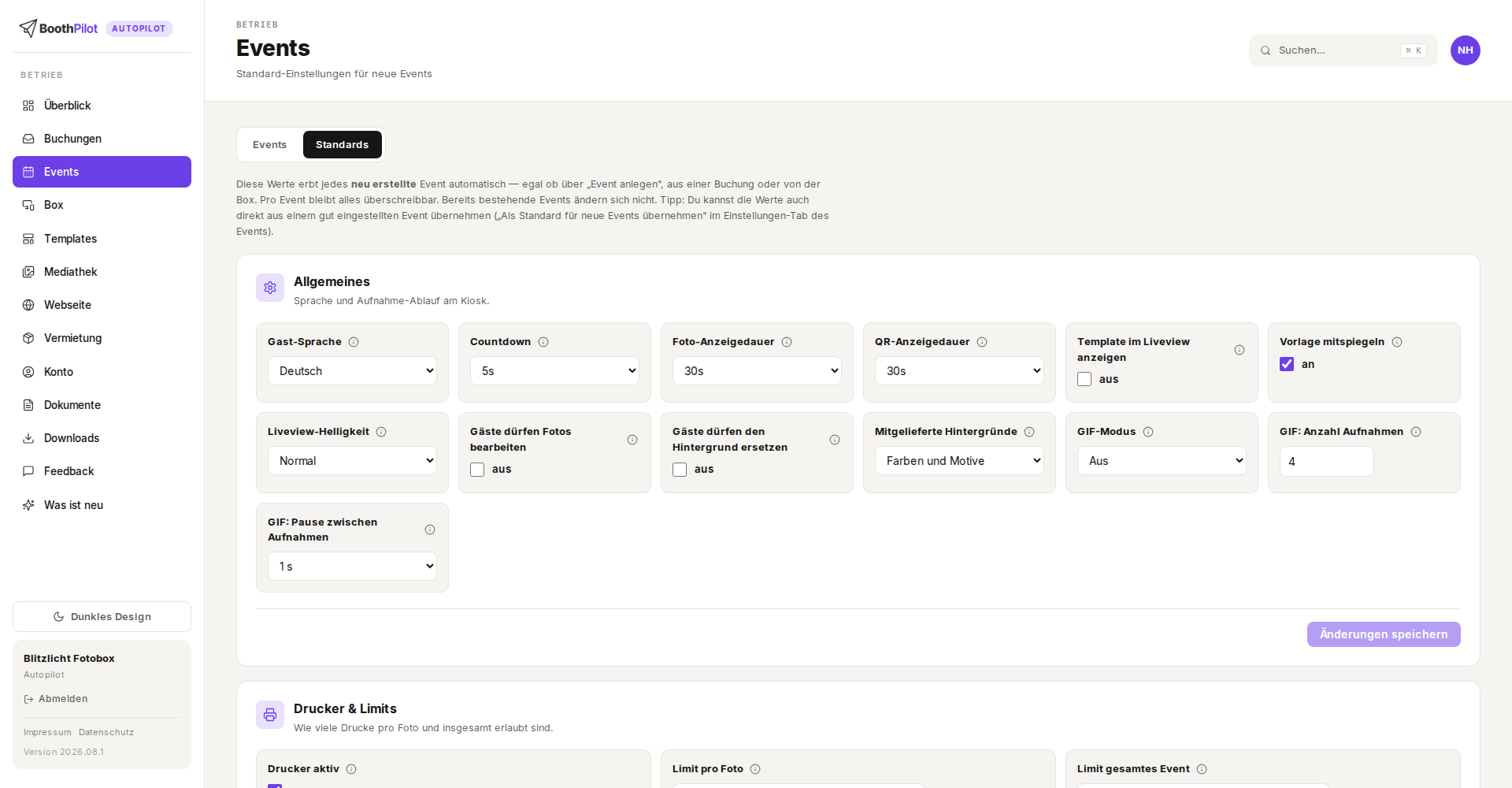Open the Mitgelieferte Hintergründe dropdown
The height and width of the screenshot is (788, 1512).
click(x=959, y=461)
